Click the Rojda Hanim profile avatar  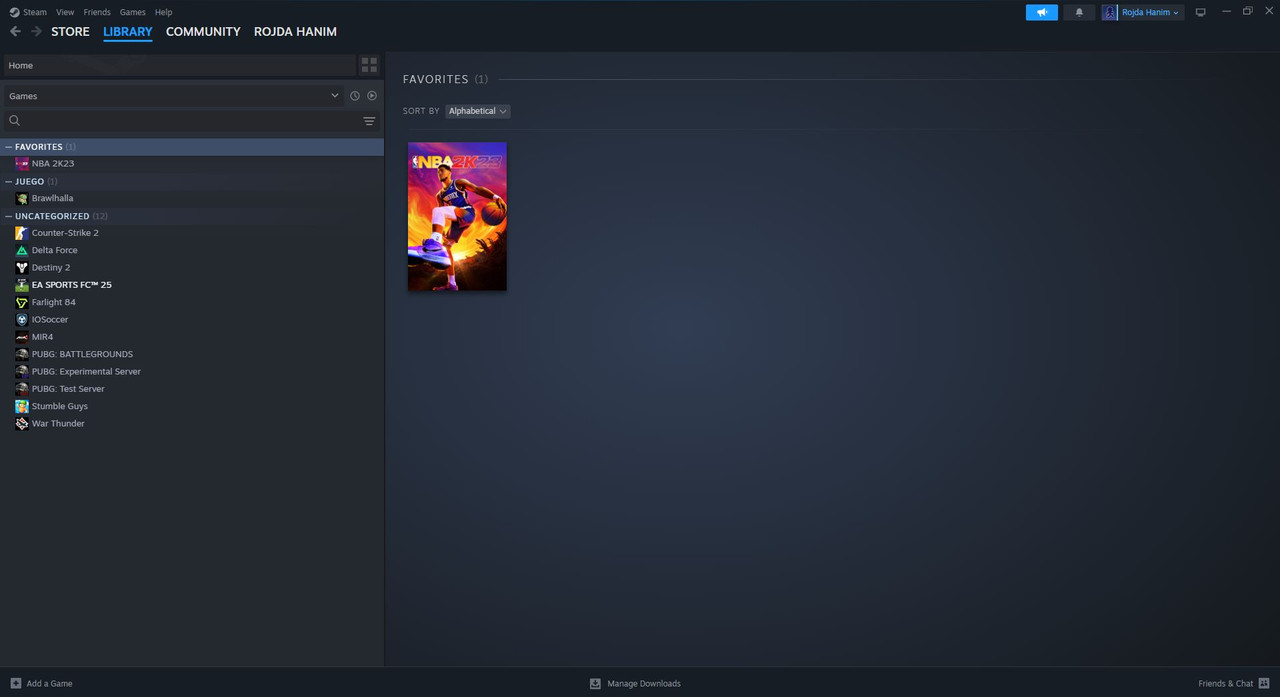(1110, 12)
